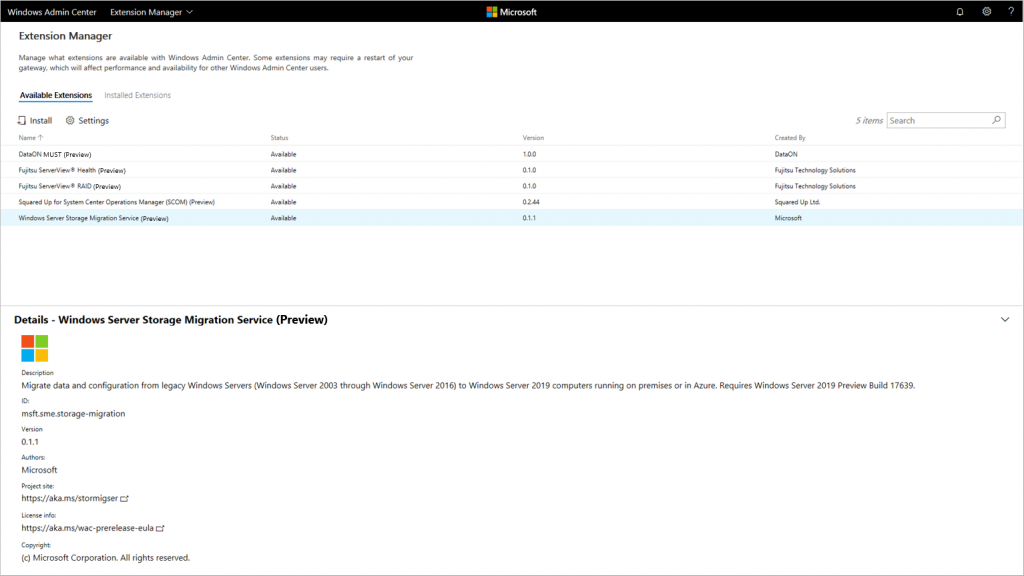
Task: Select DataON MUST (Preview) row
Action: [512, 154]
